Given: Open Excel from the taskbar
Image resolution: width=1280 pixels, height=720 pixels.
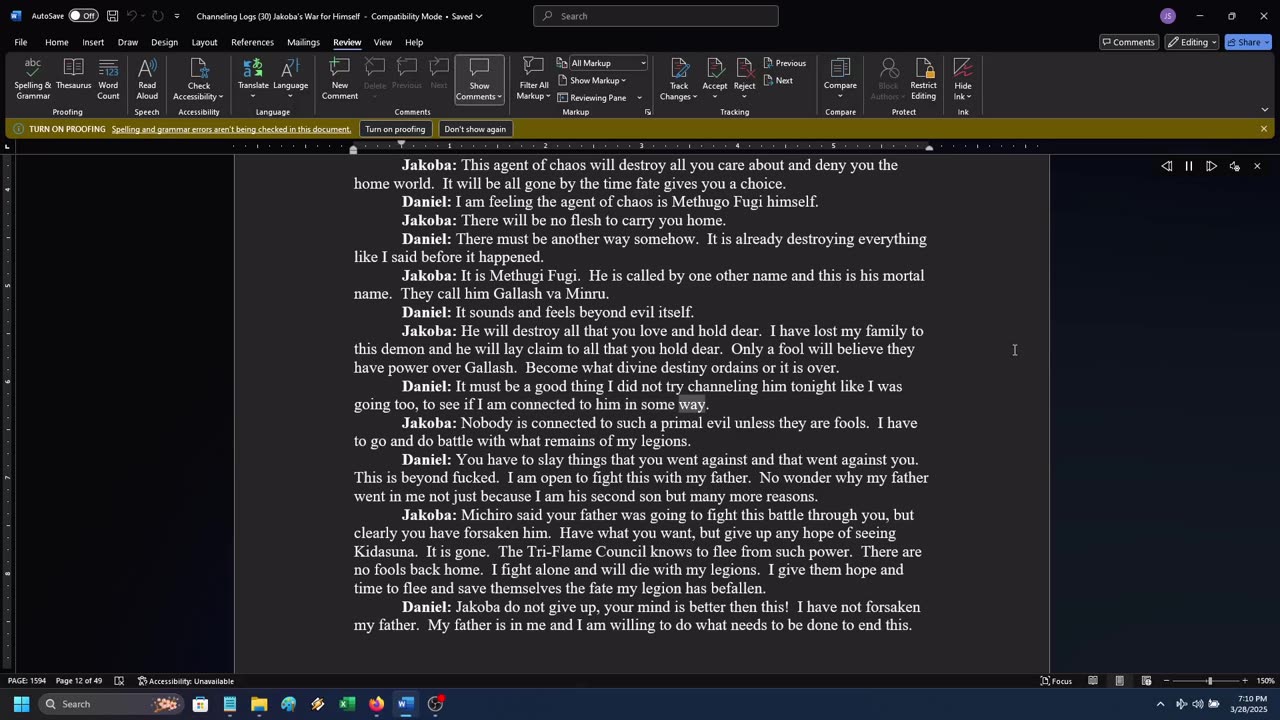Looking at the screenshot, I should (x=347, y=704).
